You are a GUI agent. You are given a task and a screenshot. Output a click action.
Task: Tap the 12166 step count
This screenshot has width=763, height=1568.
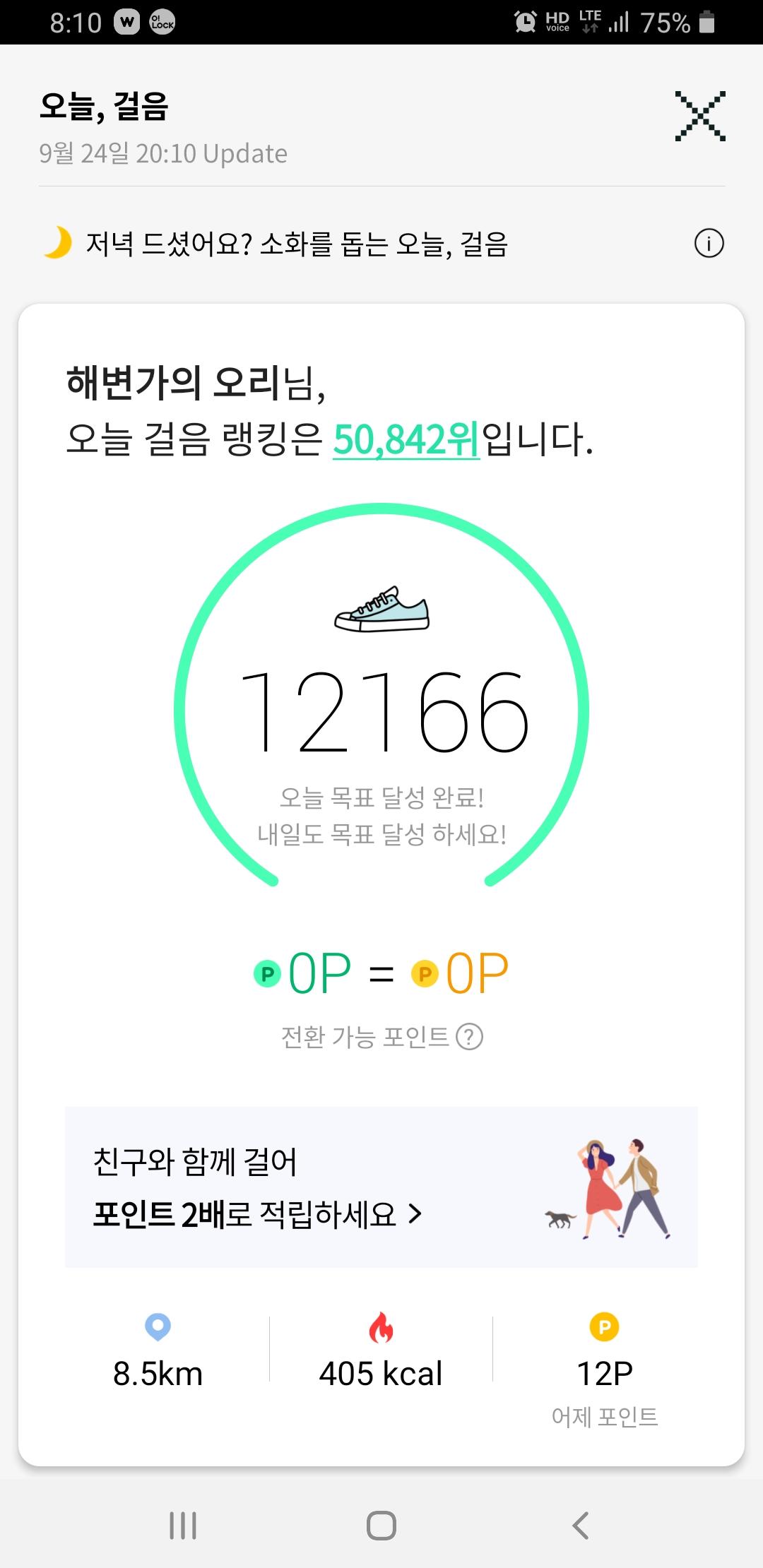click(384, 712)
